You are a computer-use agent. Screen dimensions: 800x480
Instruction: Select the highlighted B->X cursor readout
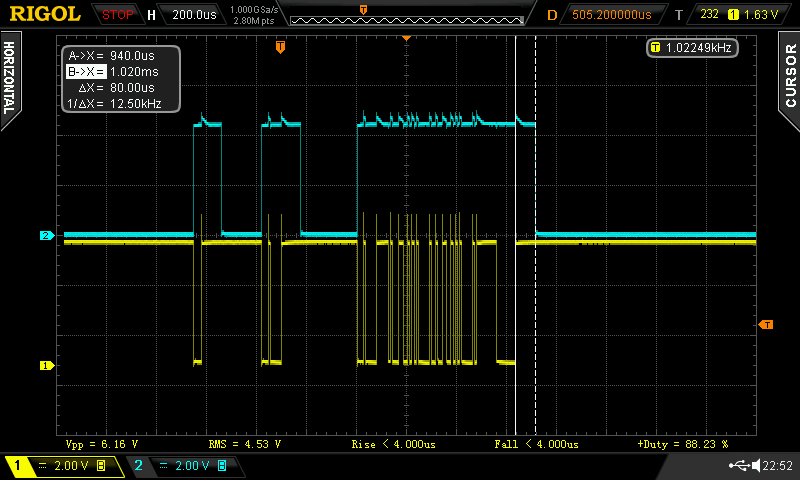(x=113, y=71)
